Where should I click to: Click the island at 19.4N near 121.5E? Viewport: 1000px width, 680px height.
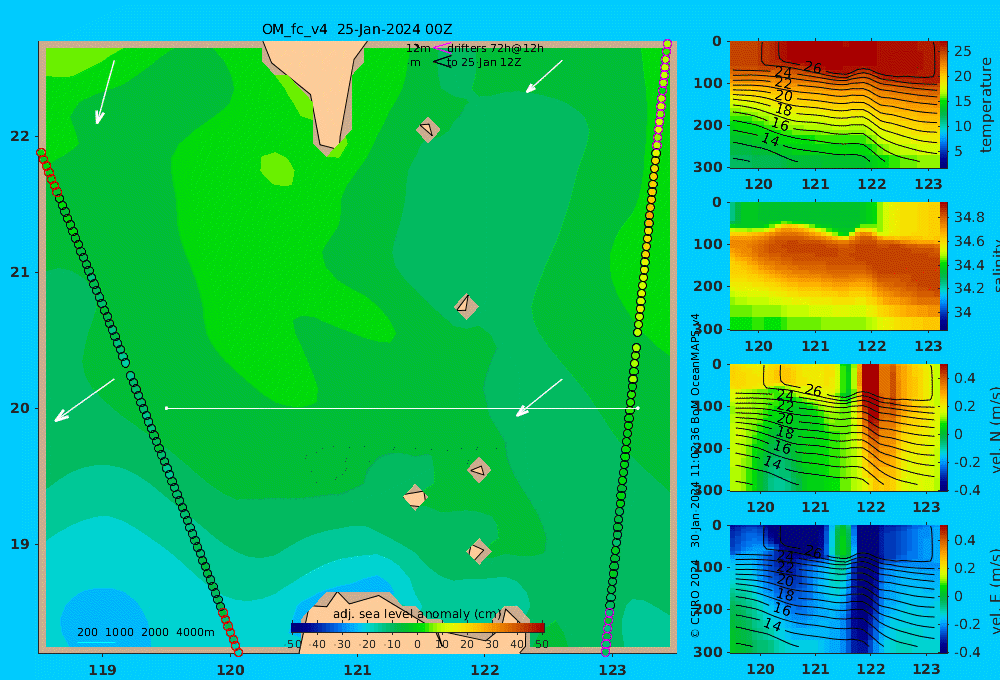click(415, 497)
